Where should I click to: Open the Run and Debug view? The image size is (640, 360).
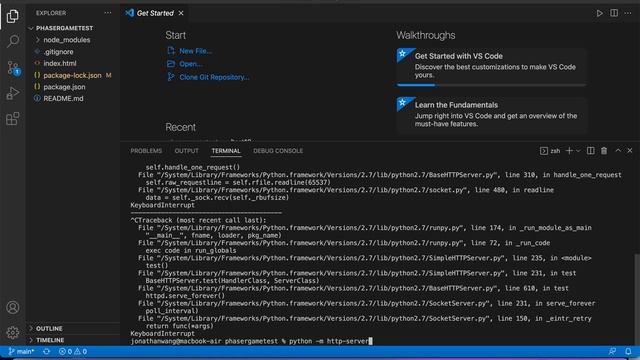13,93
